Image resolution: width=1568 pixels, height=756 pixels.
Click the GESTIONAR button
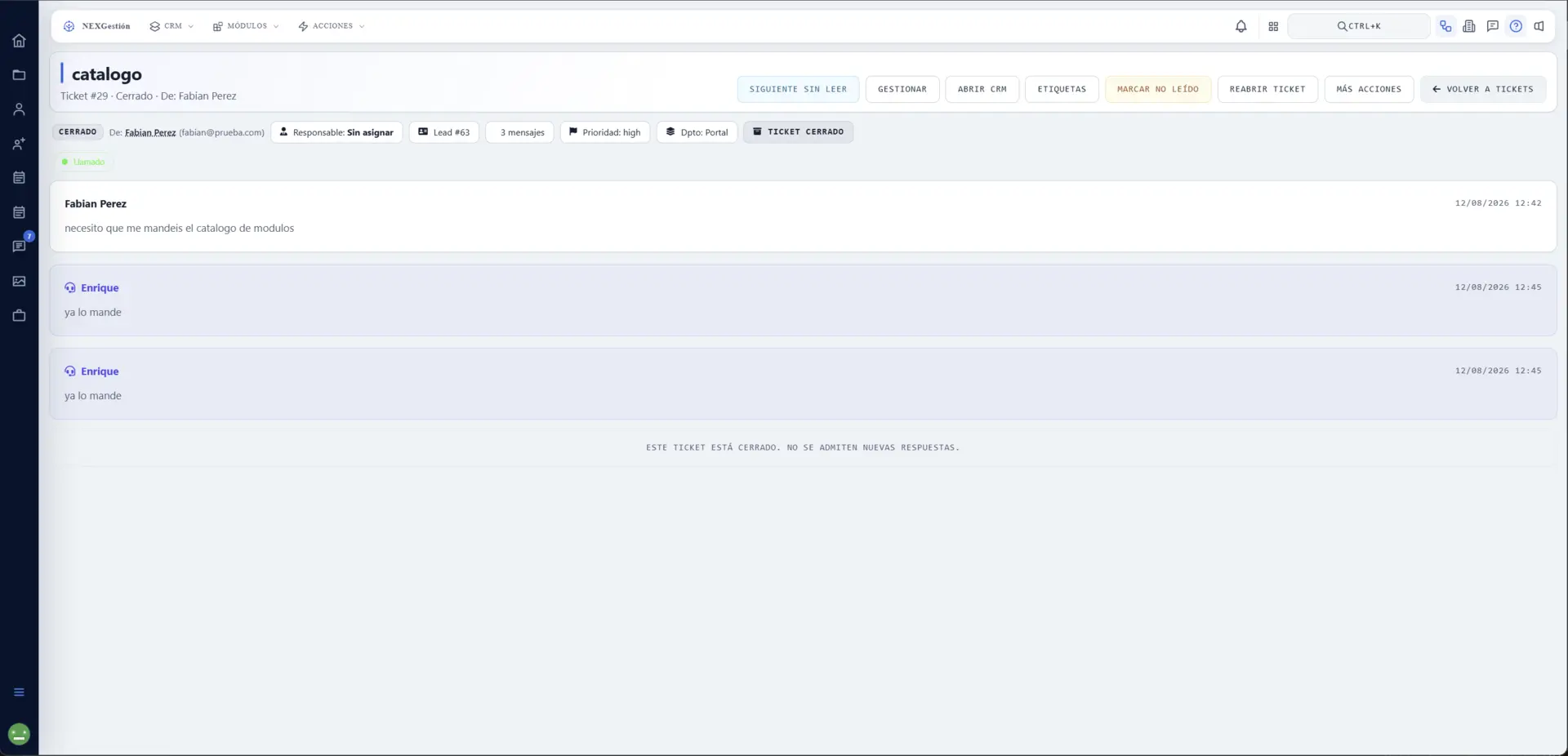(902, 89)
